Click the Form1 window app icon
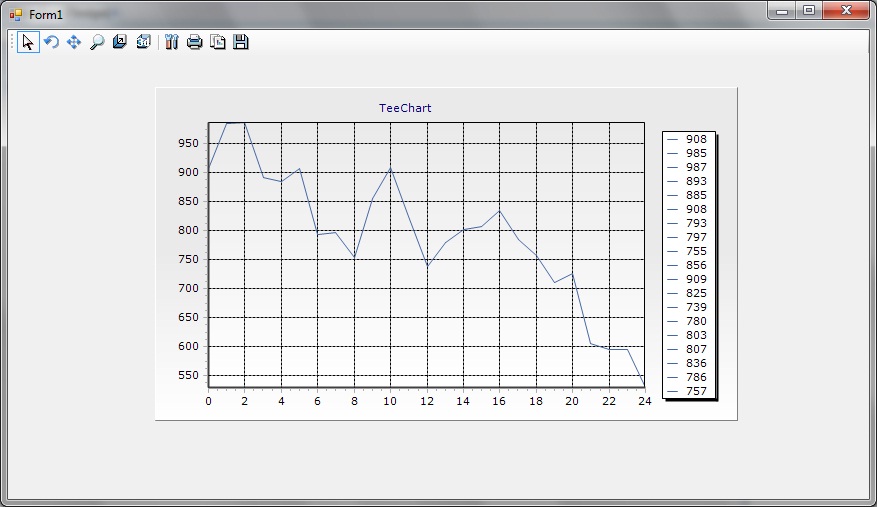 (16, 15)
